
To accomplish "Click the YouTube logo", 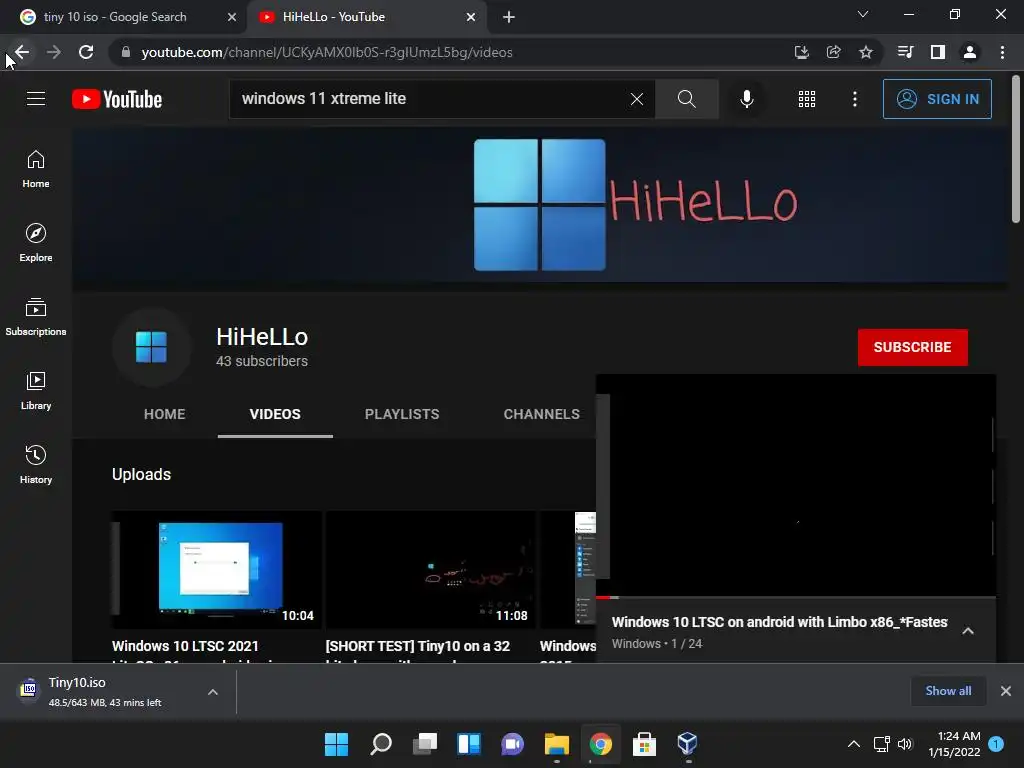I will 117,99.
